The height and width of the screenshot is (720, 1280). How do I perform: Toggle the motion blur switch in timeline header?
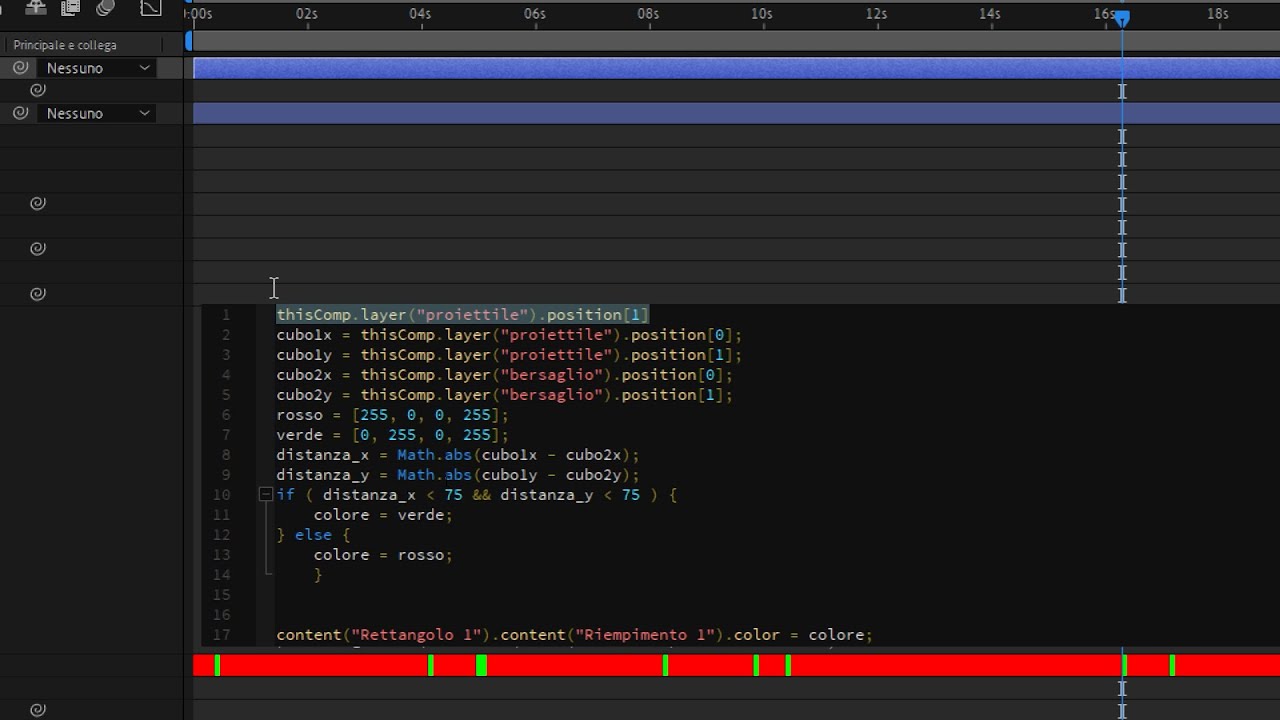pos(105,8)
